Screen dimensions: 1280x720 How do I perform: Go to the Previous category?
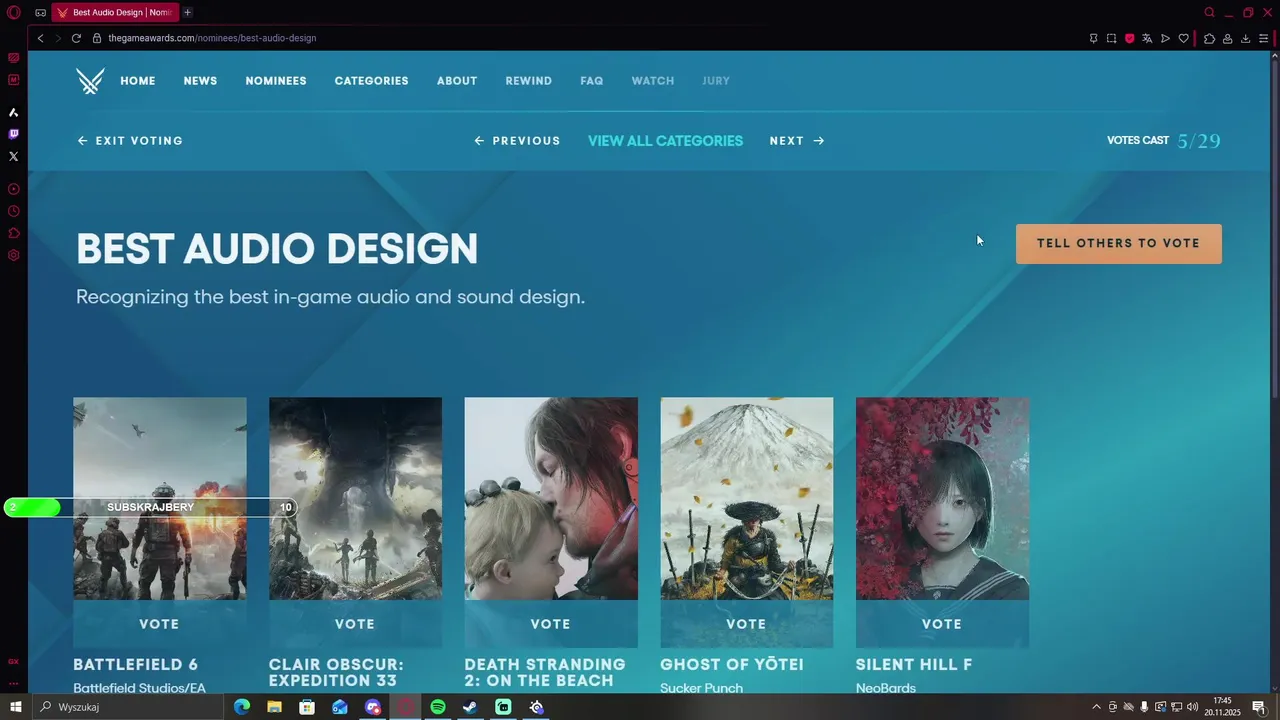pyautogui.click(x=517, y=141)
